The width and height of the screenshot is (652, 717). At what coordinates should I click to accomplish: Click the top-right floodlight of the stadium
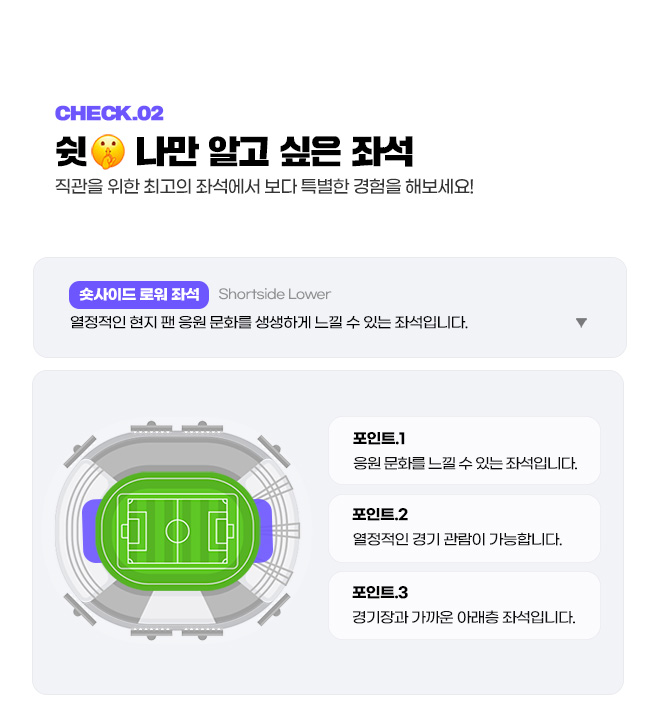(274, 451)
